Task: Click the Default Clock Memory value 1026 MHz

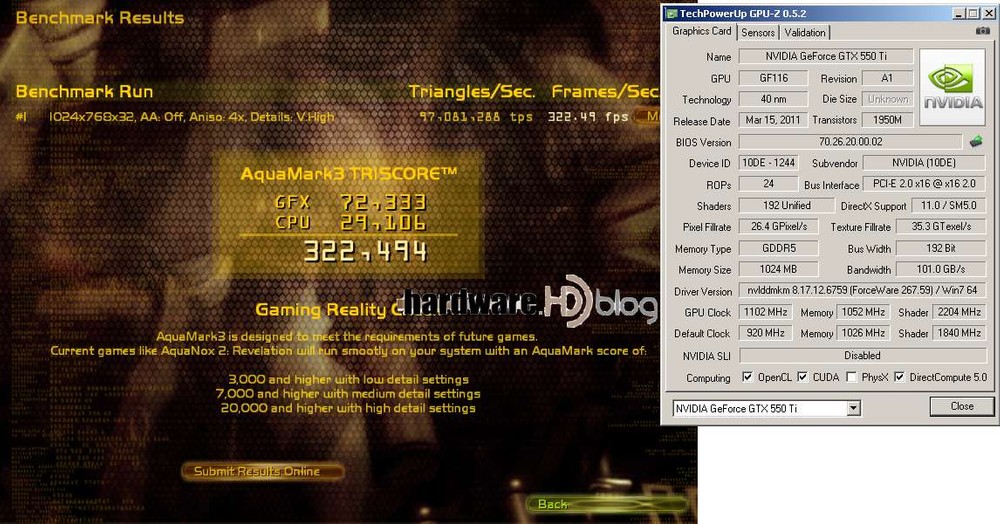Action: (x=864, y=333)
